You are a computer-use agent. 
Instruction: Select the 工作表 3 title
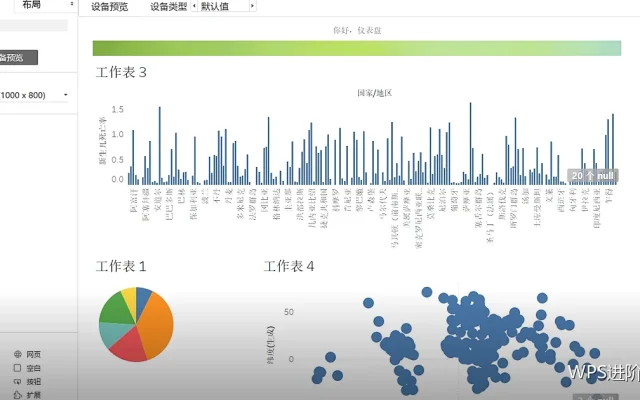(121, 73)
